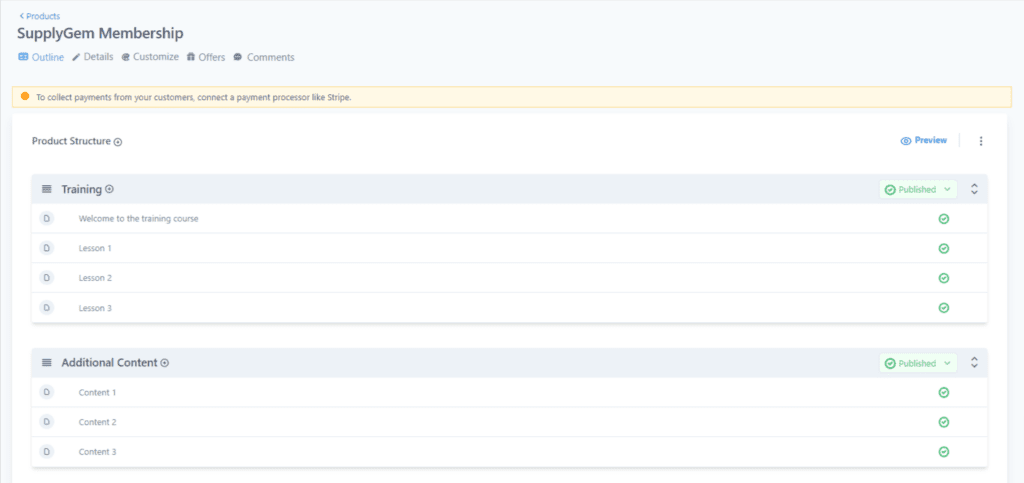
Task: Open the Content 1 row
Action: tap(509, 392)
